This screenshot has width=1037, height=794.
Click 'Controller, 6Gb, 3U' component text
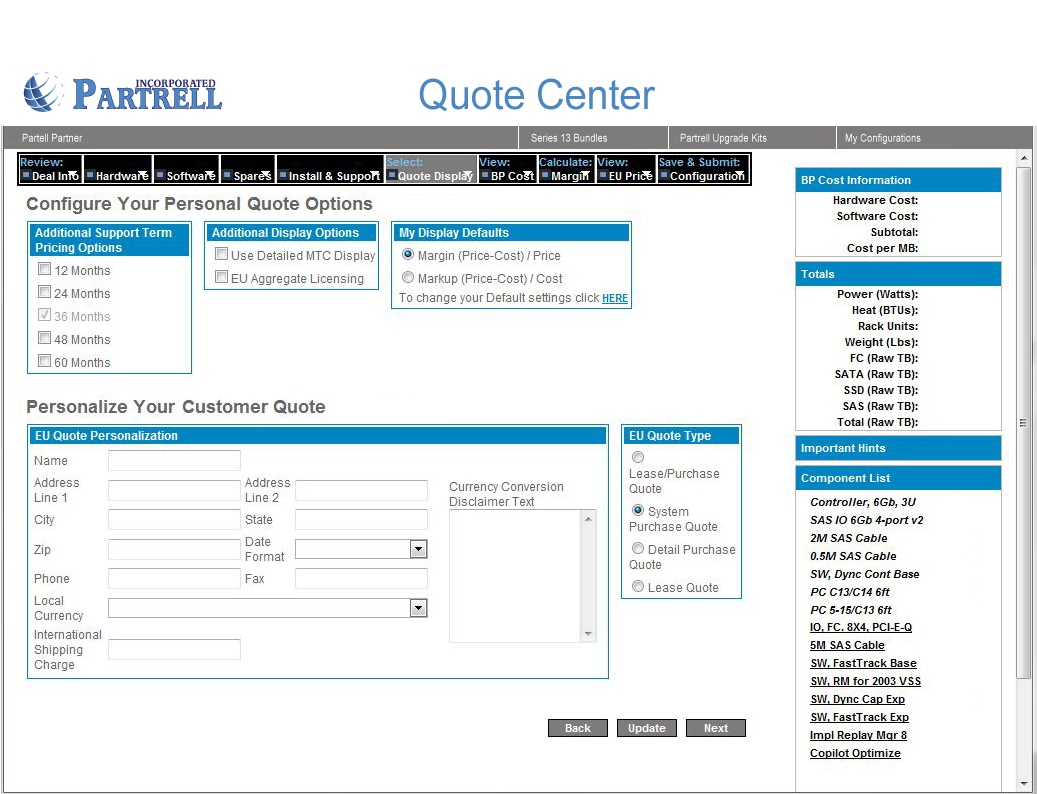[x=862, y=502]
